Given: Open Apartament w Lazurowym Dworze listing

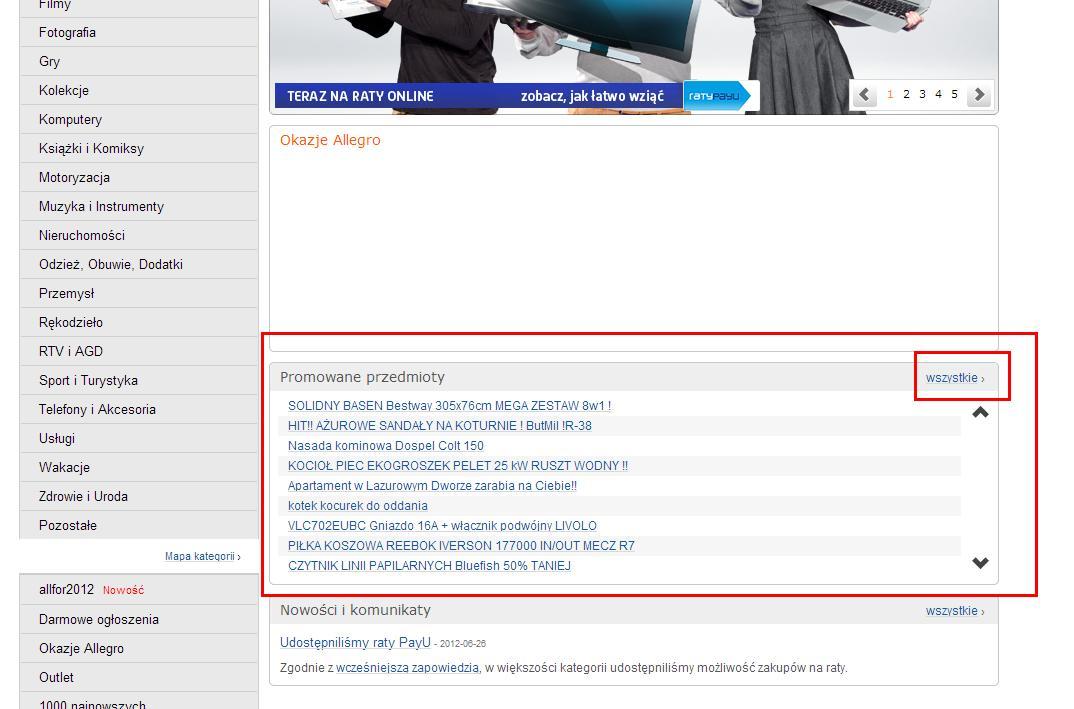Looking at the screenshot, I should [432, 486].
